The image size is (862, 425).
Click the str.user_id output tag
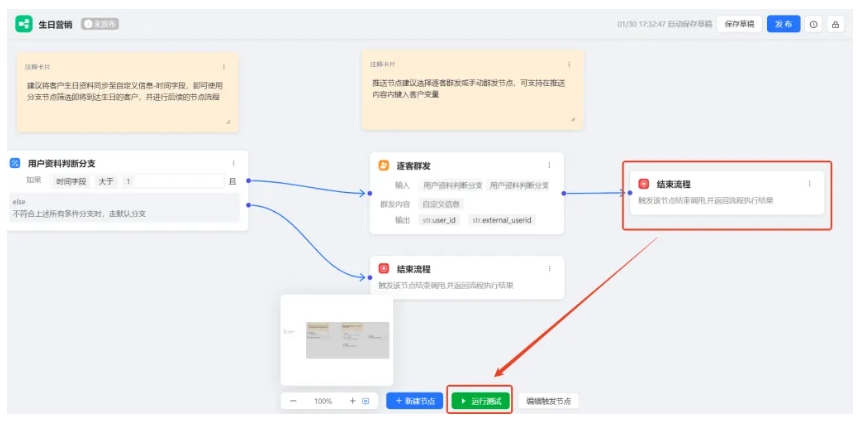[439, 220]
